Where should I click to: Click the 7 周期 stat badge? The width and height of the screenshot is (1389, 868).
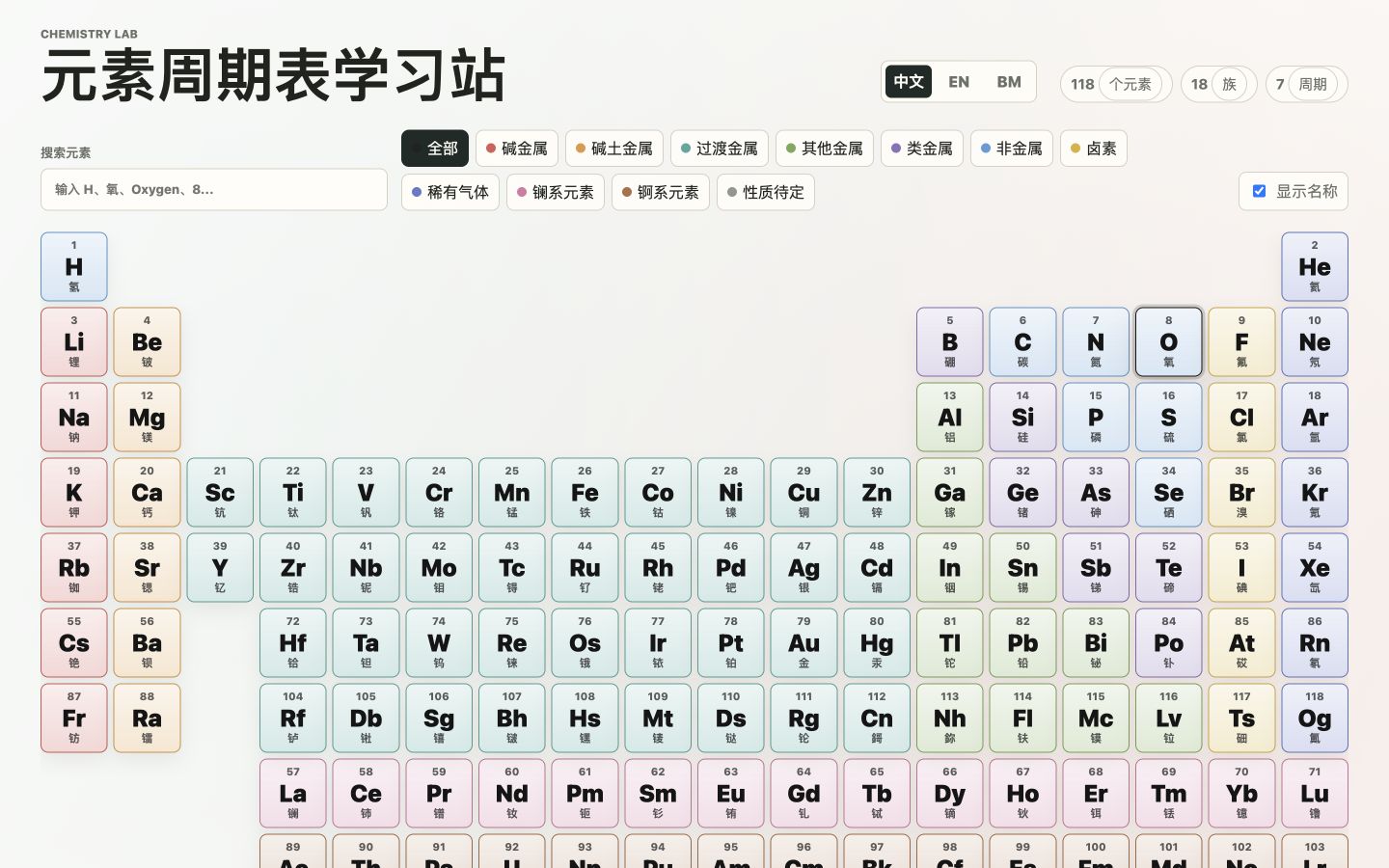1307,84
